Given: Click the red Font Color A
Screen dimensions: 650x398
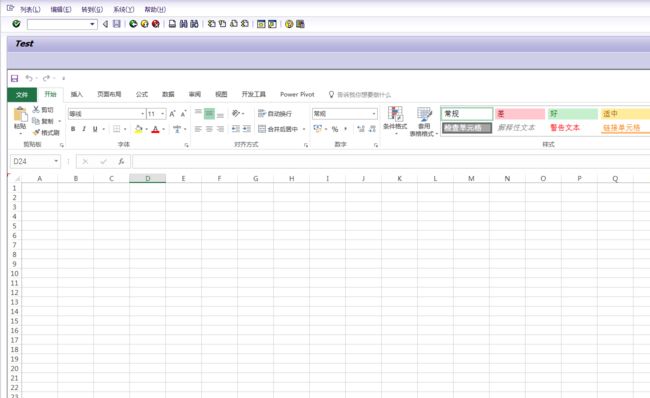Looking at the screenshot, I should click(x=155, y=129).
